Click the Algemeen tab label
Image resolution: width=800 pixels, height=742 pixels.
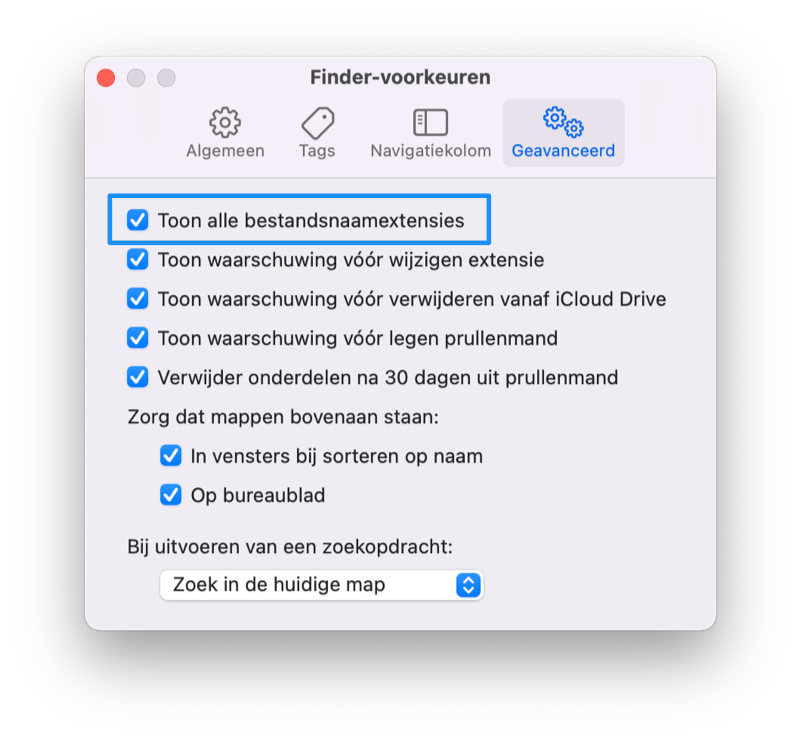(x=225, y=151)
